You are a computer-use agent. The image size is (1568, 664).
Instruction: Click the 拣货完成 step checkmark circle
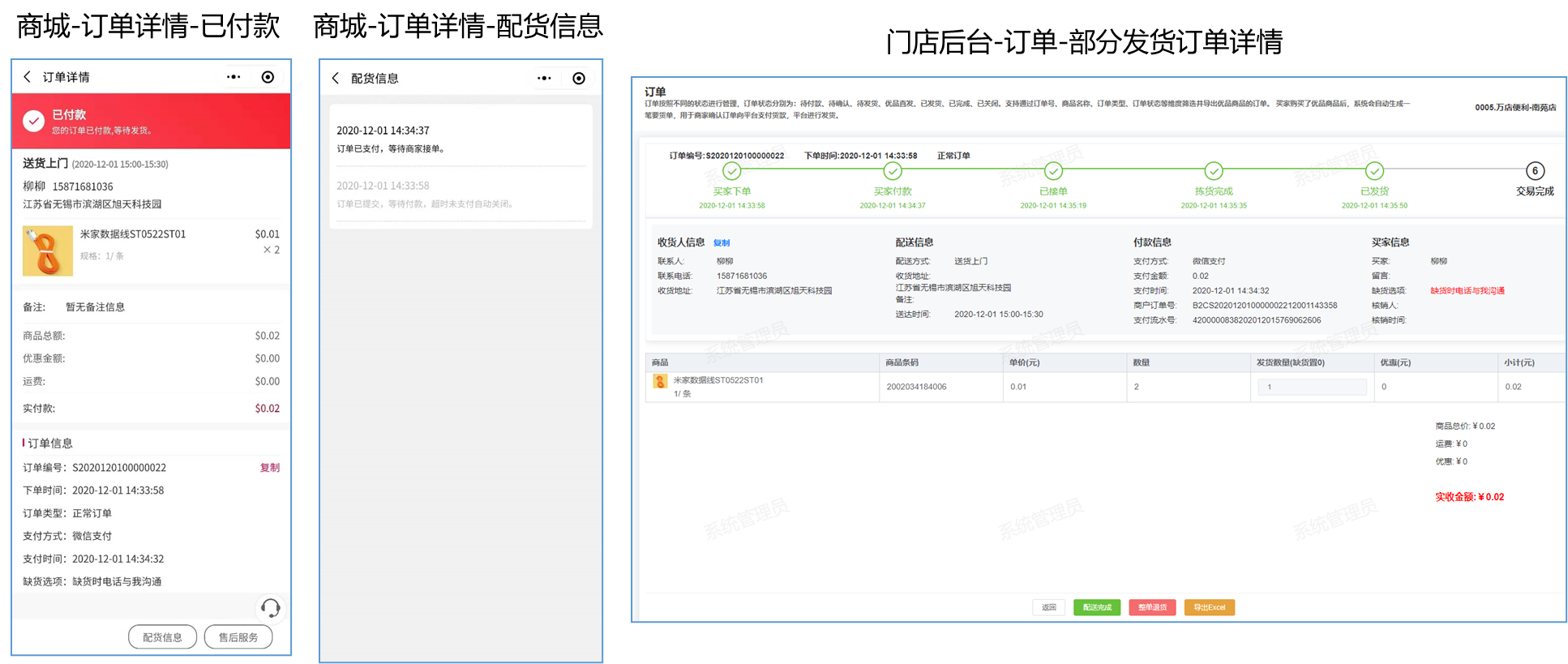coord(1214,171)
